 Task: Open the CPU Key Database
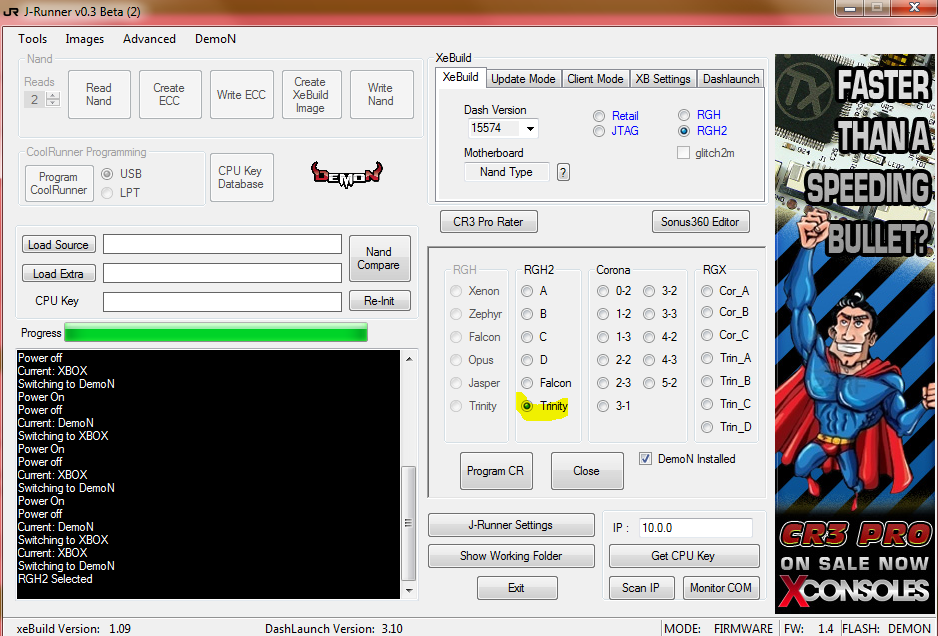241,177
